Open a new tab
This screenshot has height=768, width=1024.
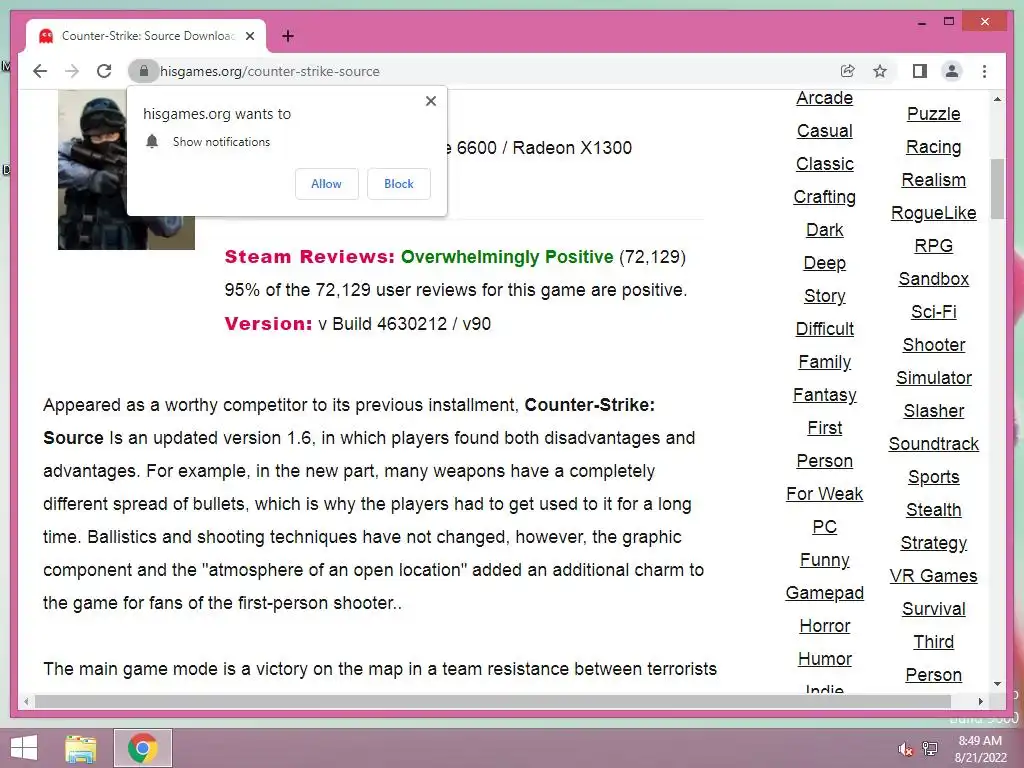pos(287,36)
